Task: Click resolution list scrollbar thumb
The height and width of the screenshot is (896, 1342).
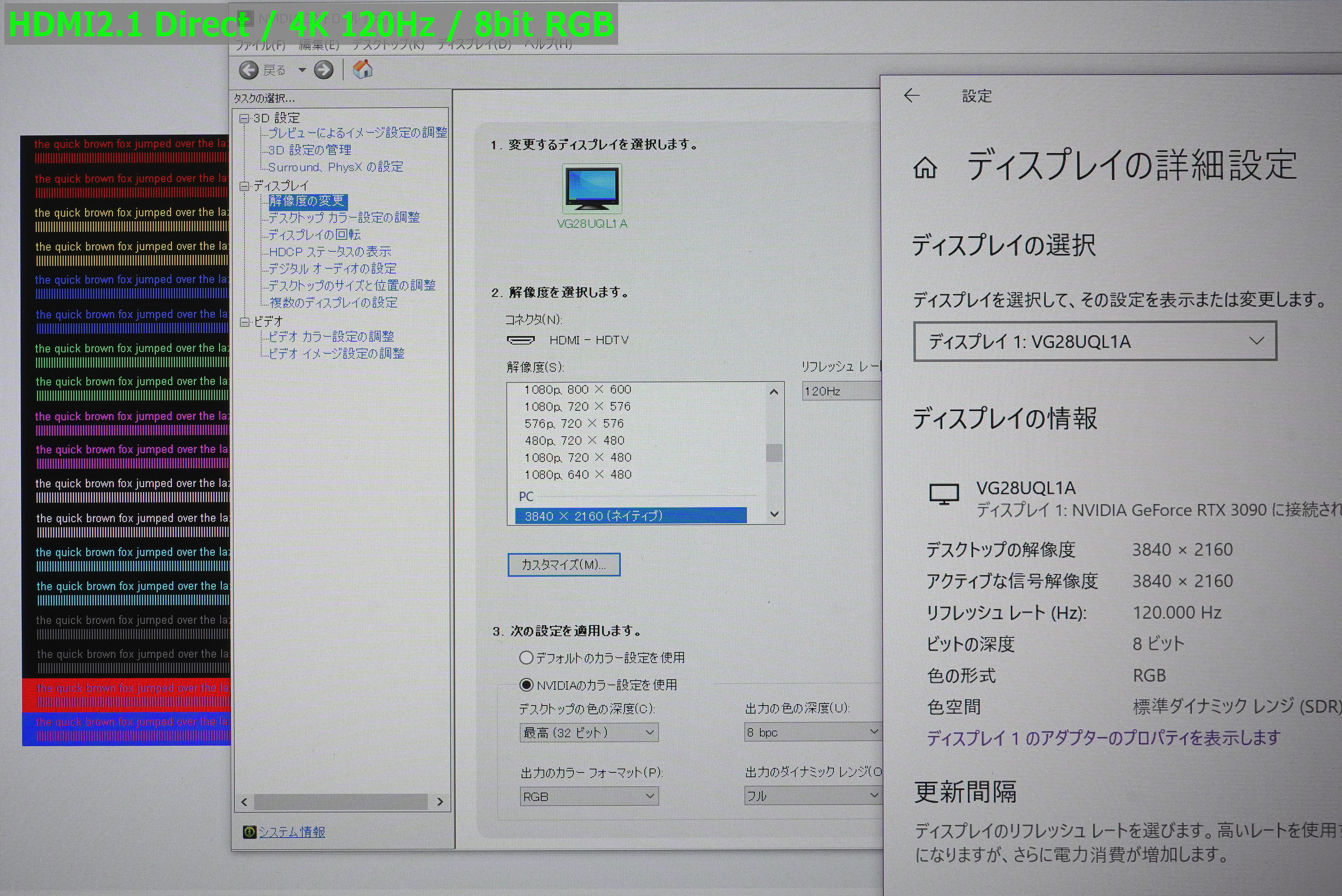Action: (774, 453)
